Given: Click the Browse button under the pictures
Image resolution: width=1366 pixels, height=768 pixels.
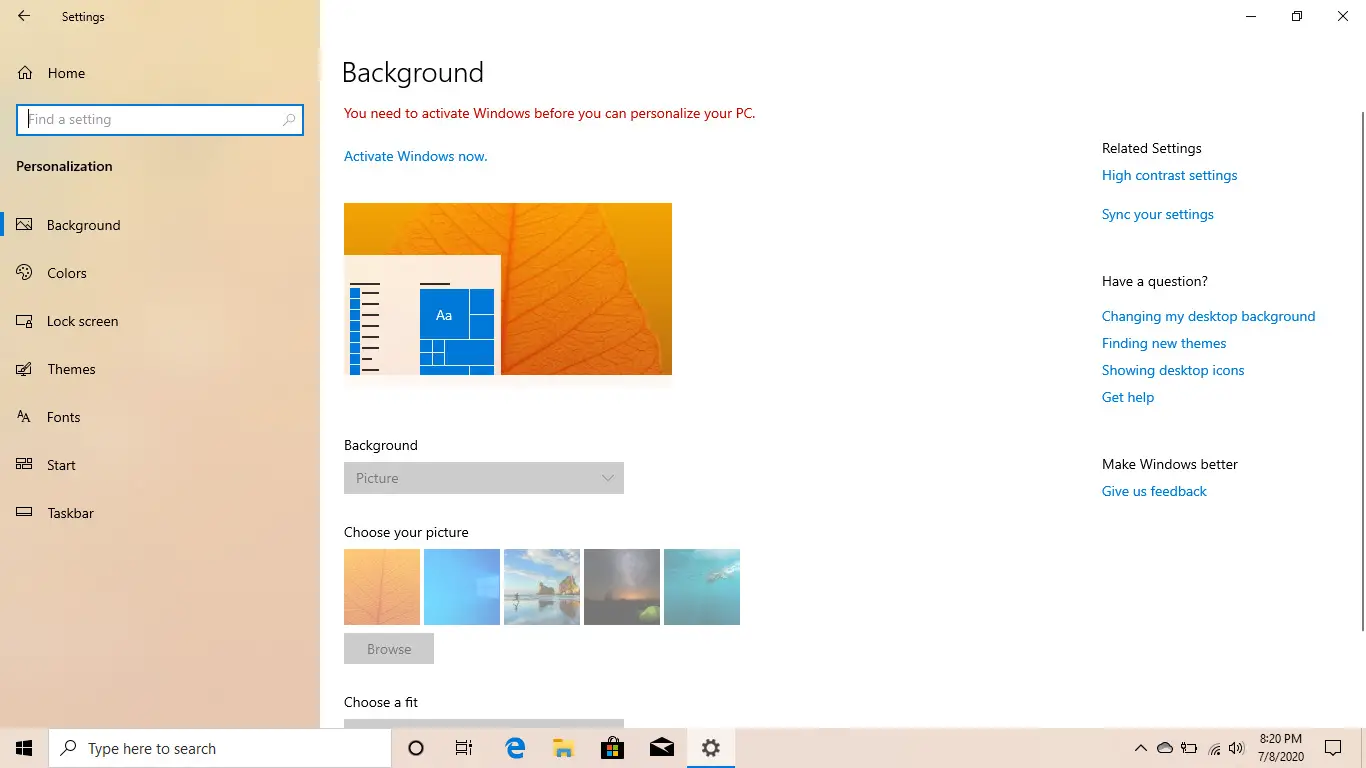Looking at the screenshot, I should pos(389,649).
